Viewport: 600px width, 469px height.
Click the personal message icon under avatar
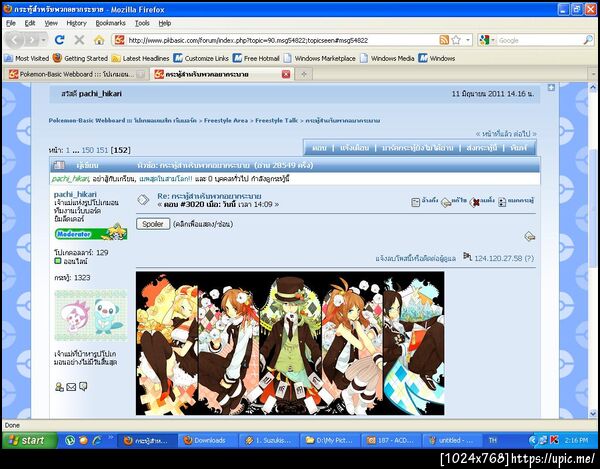click(x=83, y=387)
